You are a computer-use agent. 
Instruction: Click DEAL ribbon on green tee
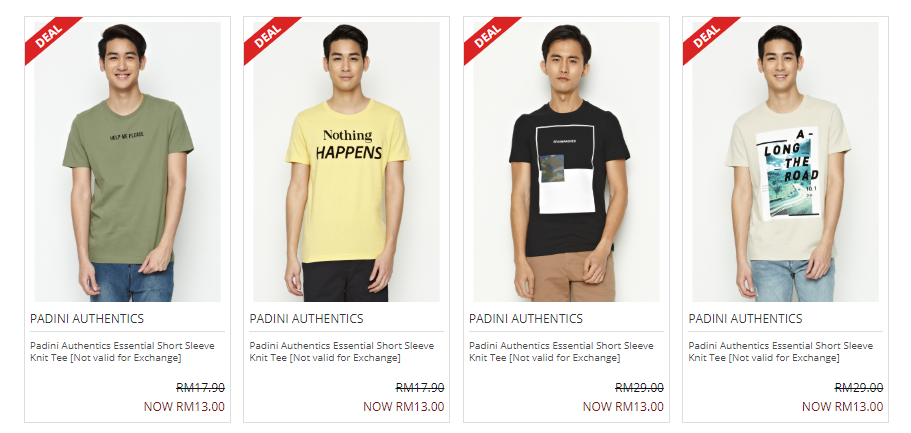pyautogui.click(x=49, y=36)
